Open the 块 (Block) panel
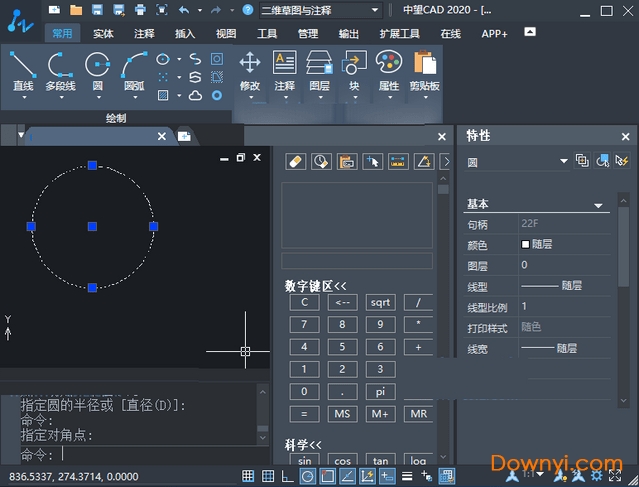 tap(354, 73)
